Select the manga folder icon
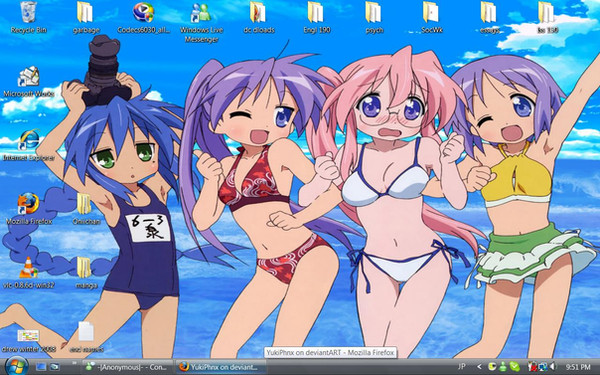 point(86,272)
